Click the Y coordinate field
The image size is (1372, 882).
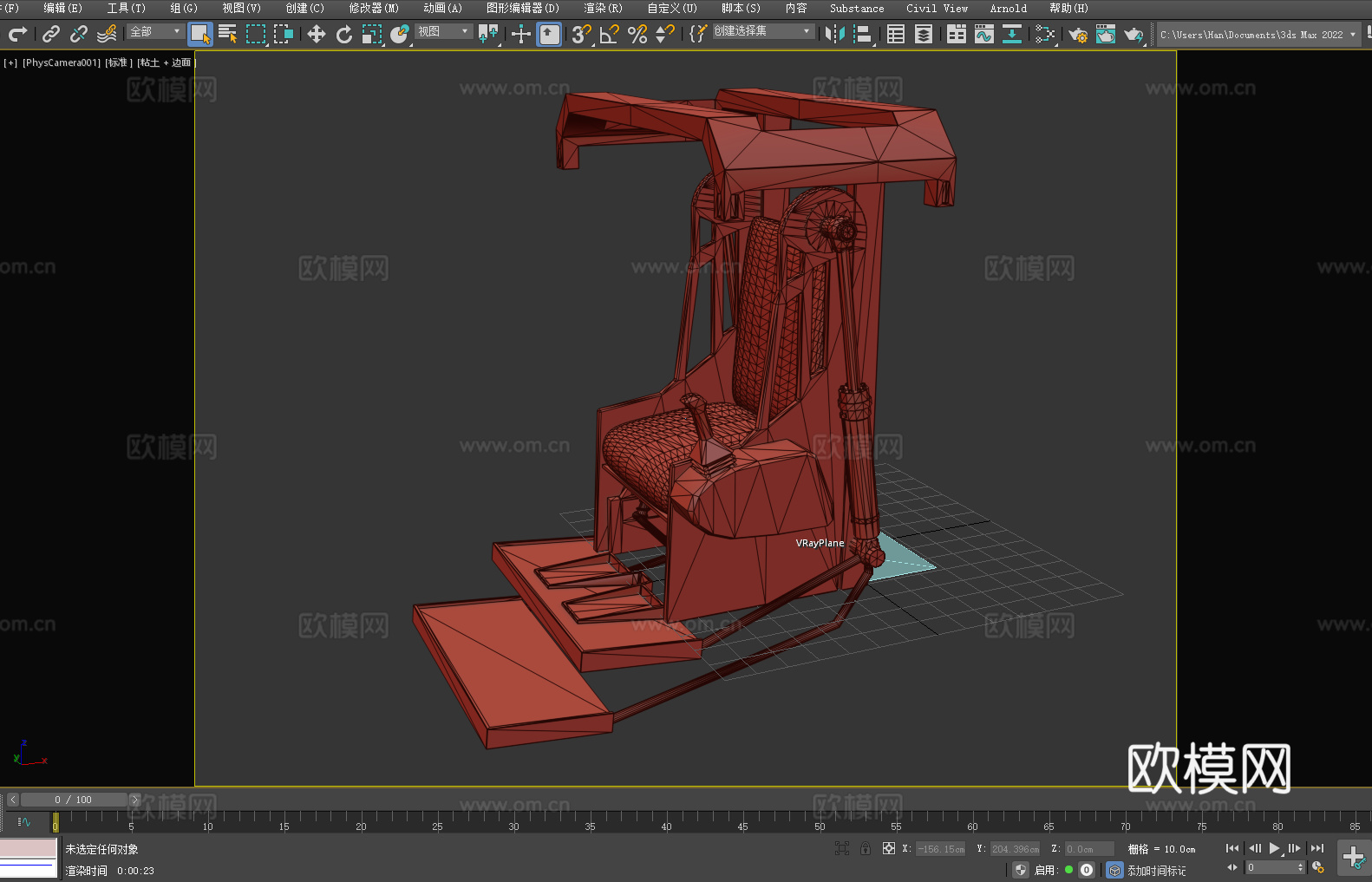click(x=1015, y=849)
